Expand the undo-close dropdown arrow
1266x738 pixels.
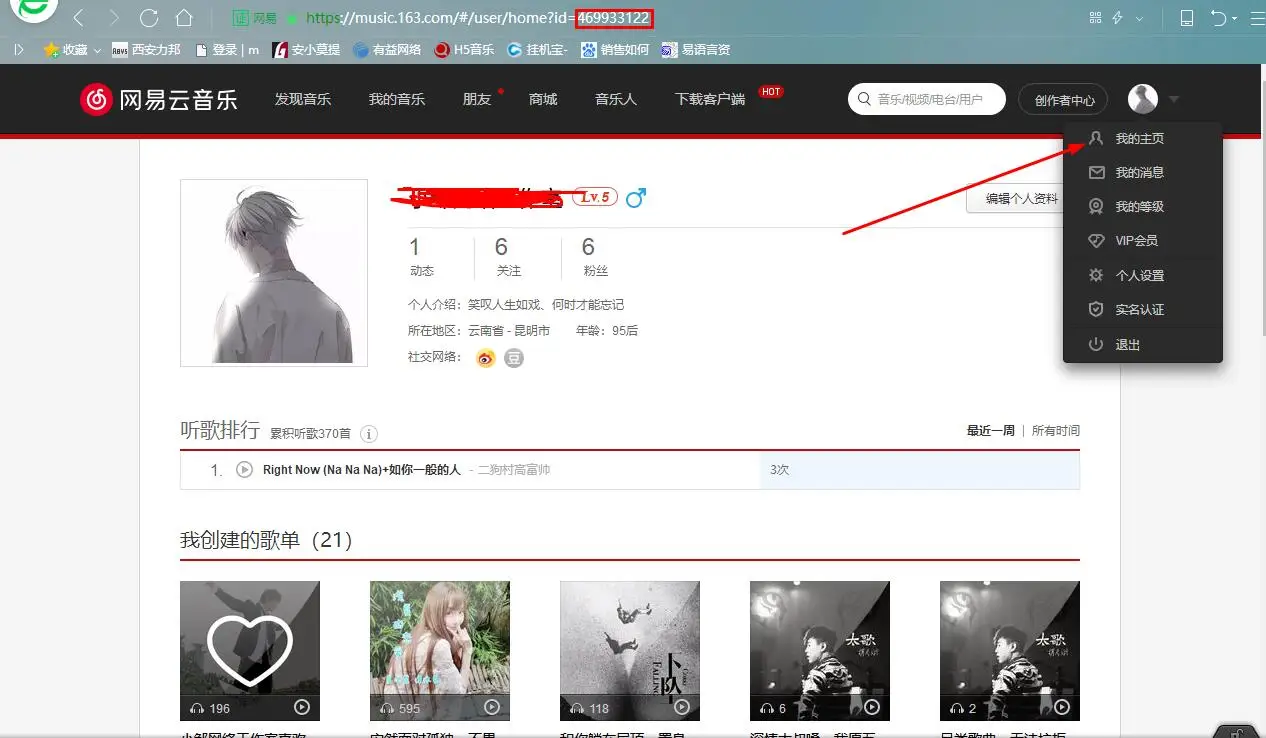click(1234, 19)
